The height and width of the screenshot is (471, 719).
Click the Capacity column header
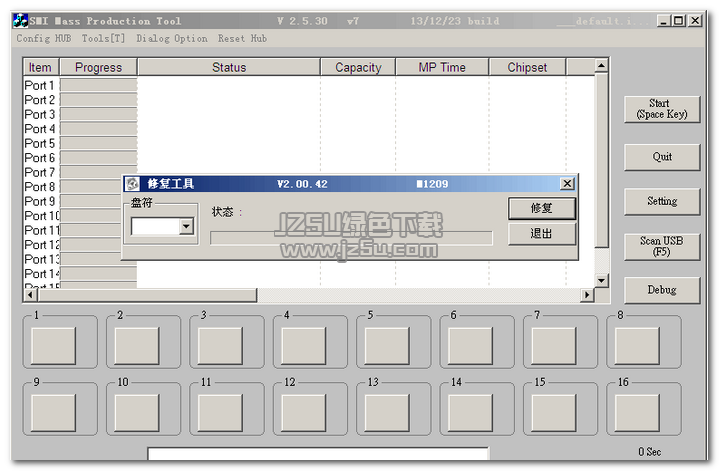point(358,67)
